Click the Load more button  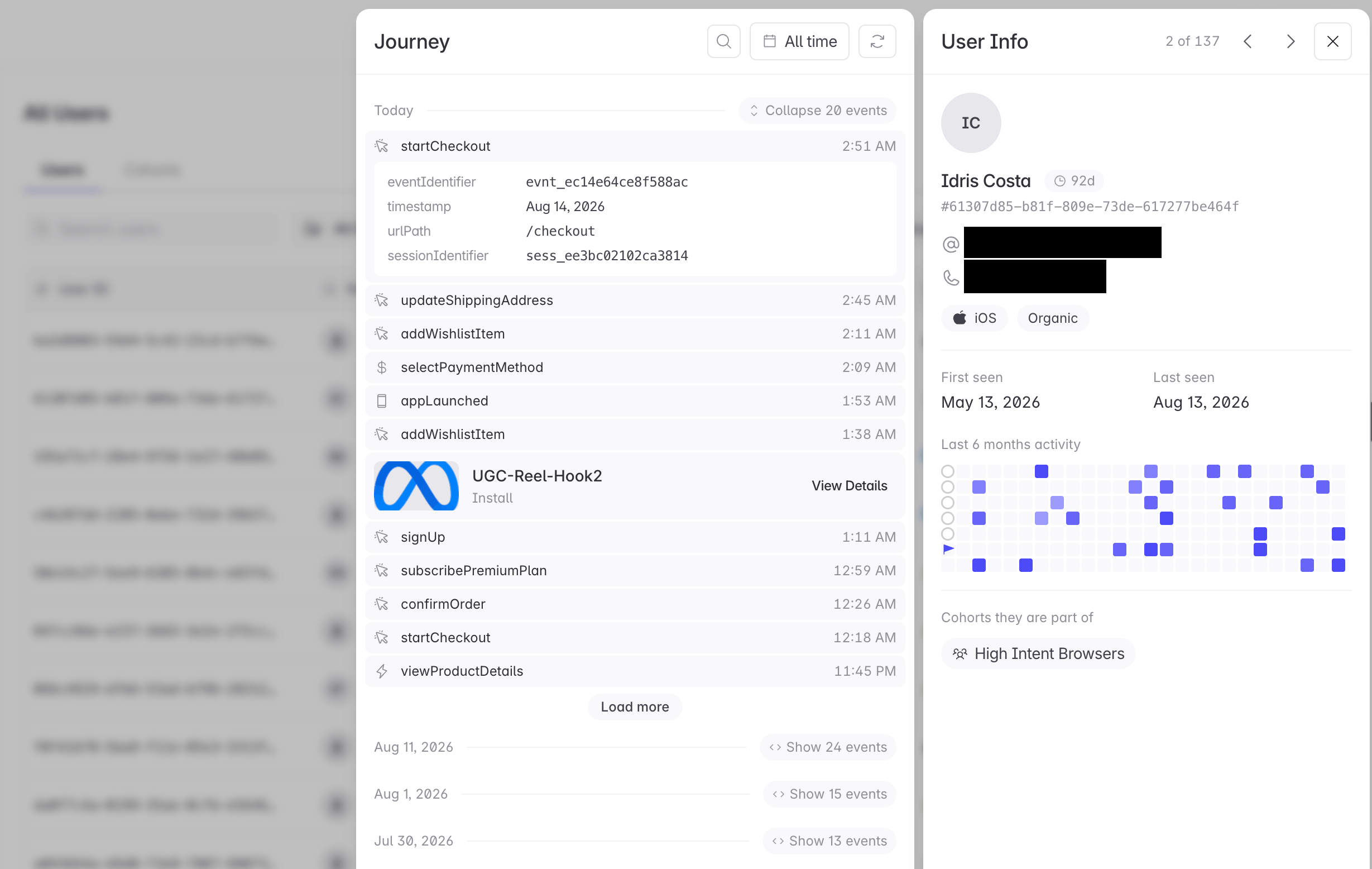coord(635,707)
